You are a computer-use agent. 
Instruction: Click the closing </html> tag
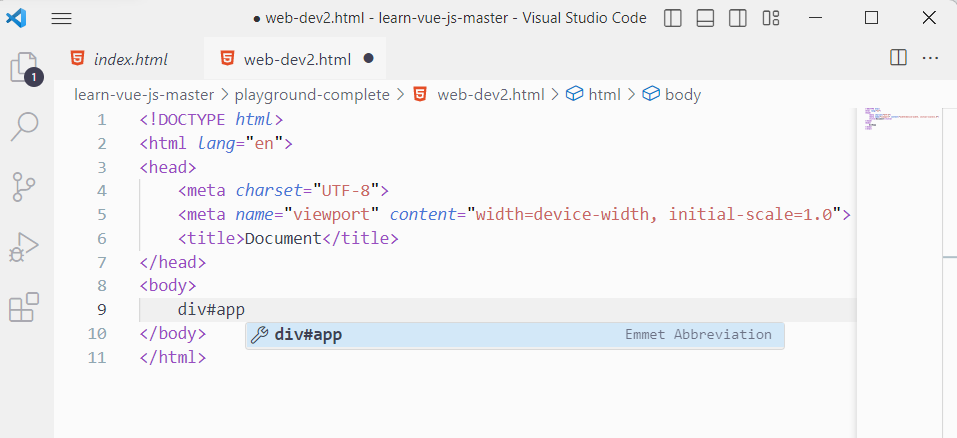pos(173,357)
